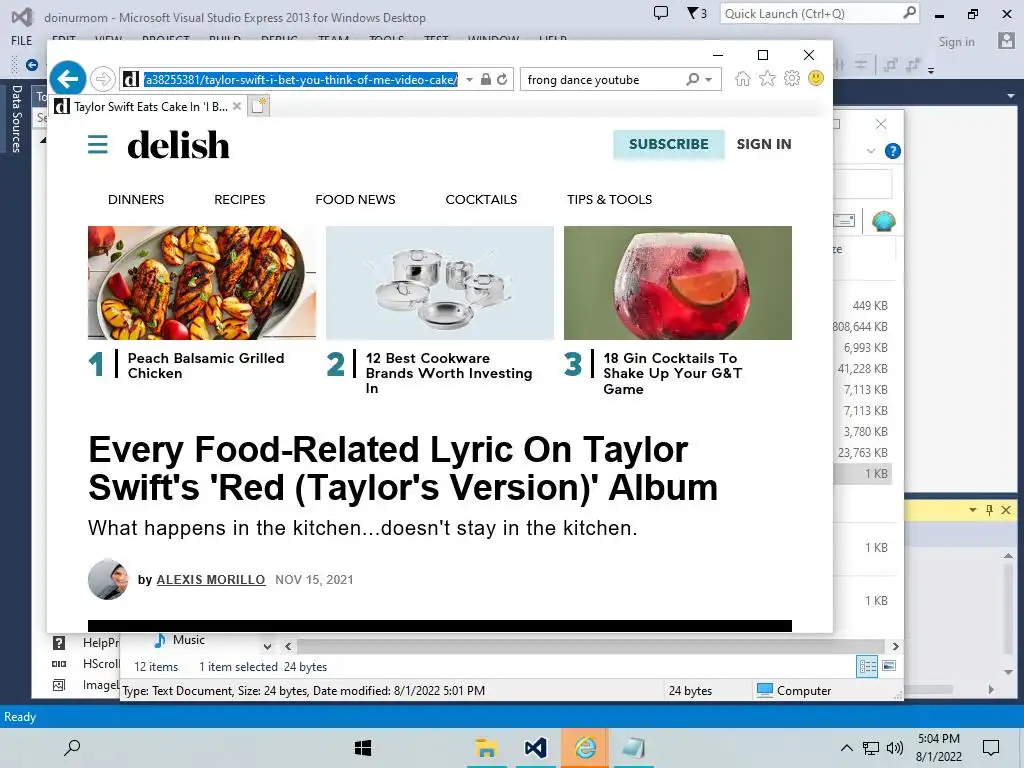This screenshot has height=768, width=1024.
Task: Open the cookware pots image
Action: pos(440,283)
